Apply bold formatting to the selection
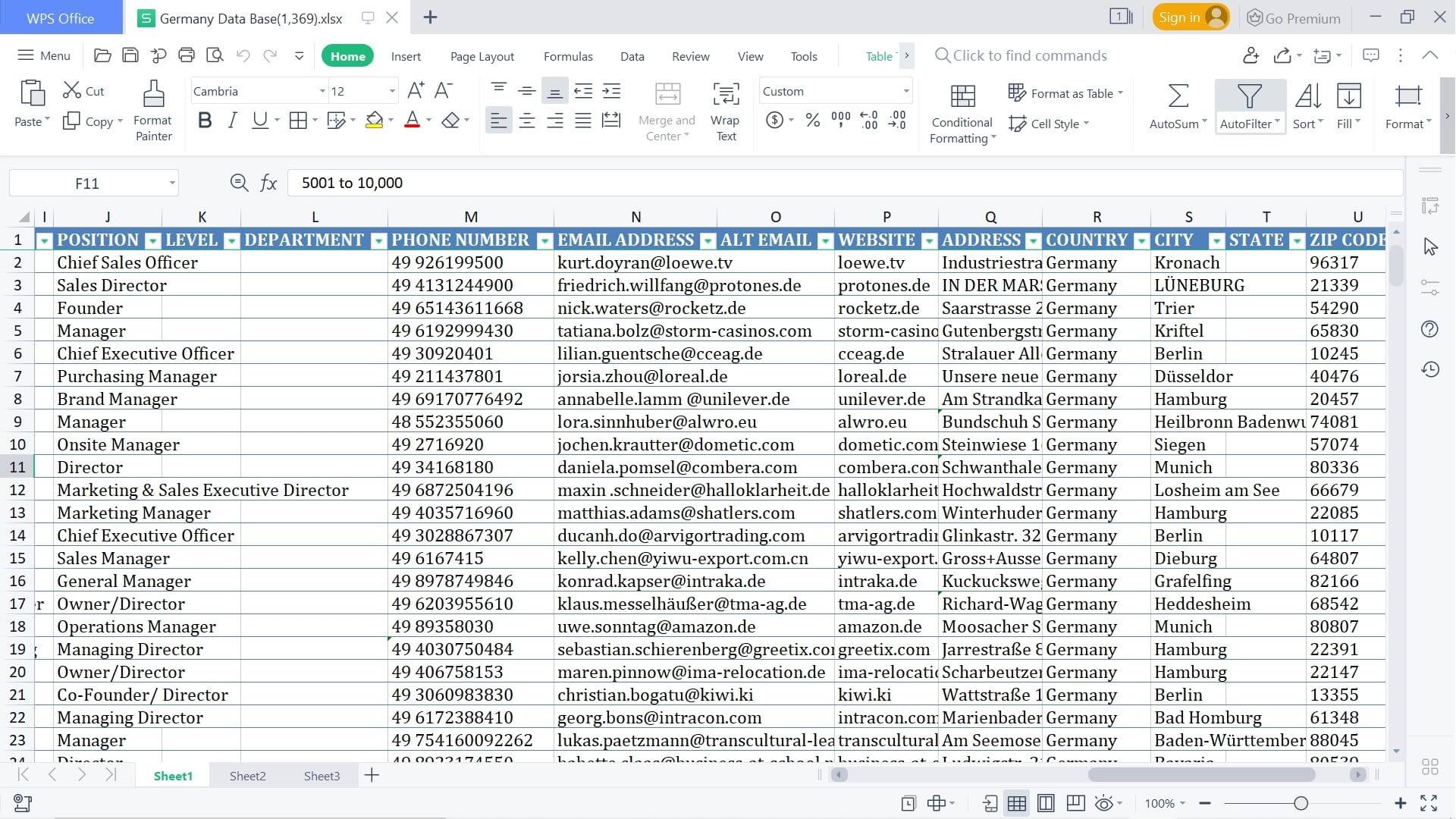Screen dimensions: 1456x819 coord(203,120)
